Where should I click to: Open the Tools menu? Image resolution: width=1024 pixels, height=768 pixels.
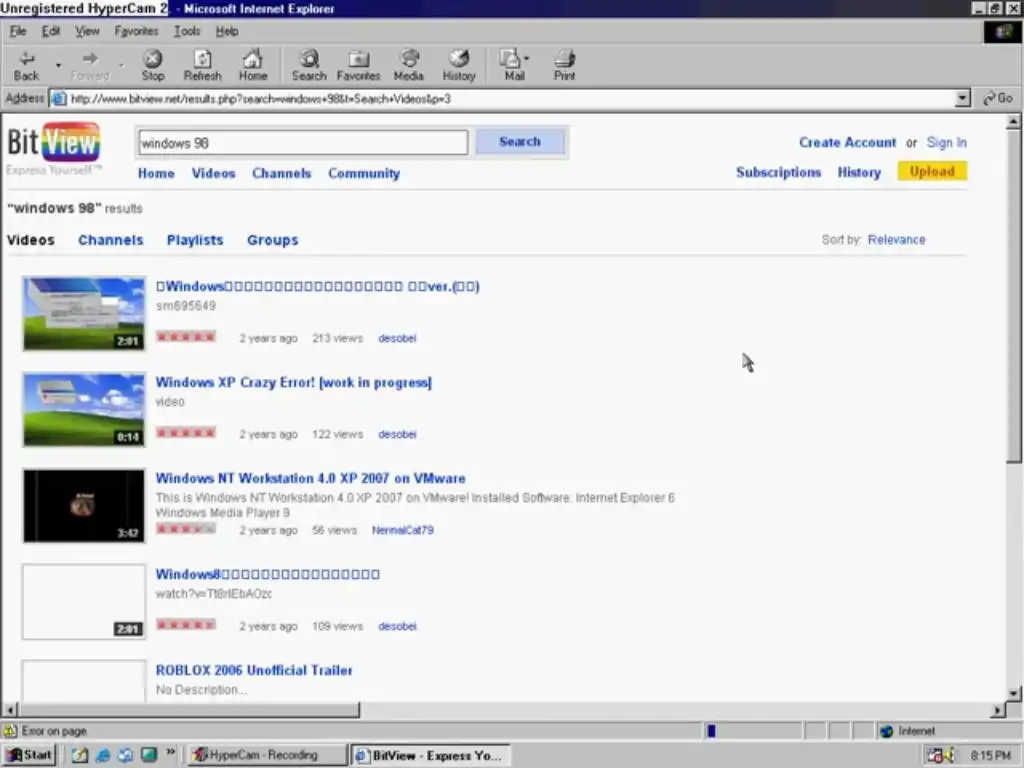(x=187, y=31)
